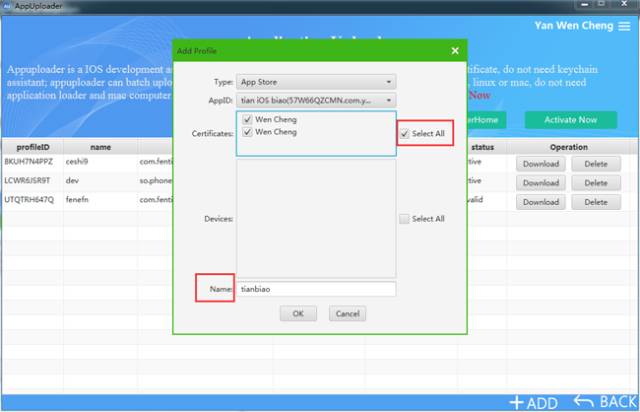Click the AppUploader title bar icon

click(x=7, y=6)
